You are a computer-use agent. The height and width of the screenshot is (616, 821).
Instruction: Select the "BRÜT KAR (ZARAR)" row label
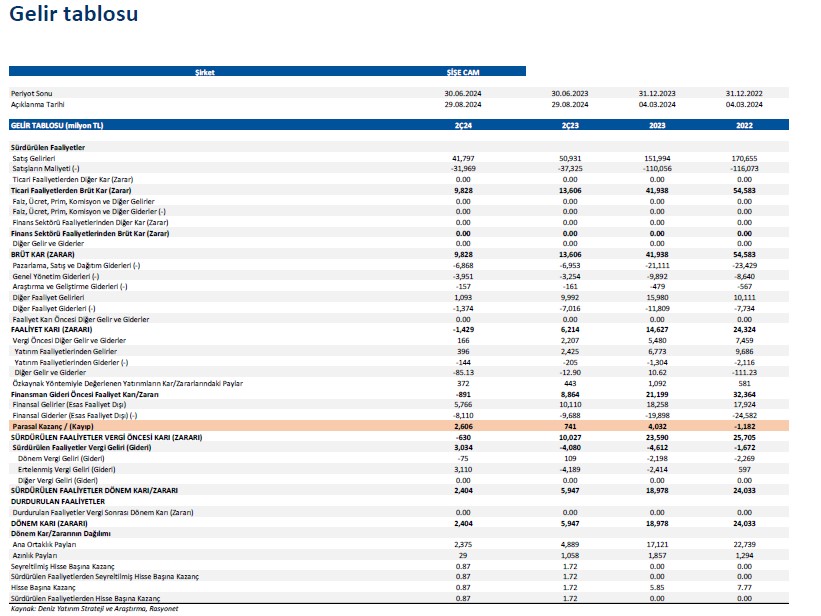pos(43,254)
